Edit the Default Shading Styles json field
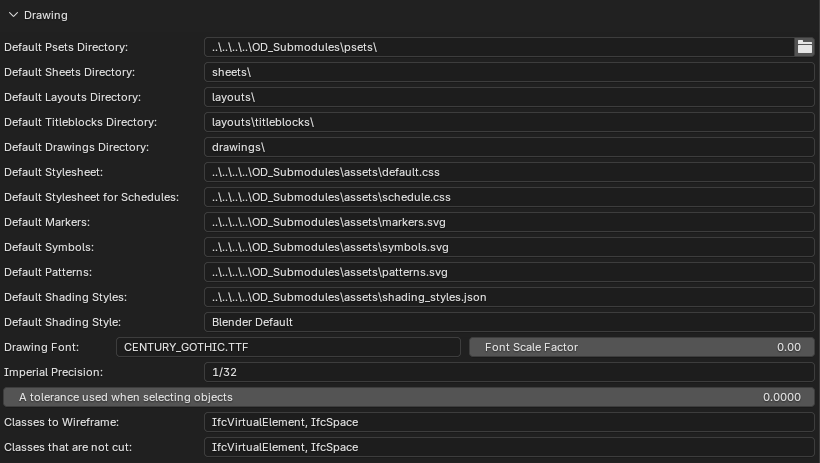Viewport: 820px width, 463px height. [509, 297]
